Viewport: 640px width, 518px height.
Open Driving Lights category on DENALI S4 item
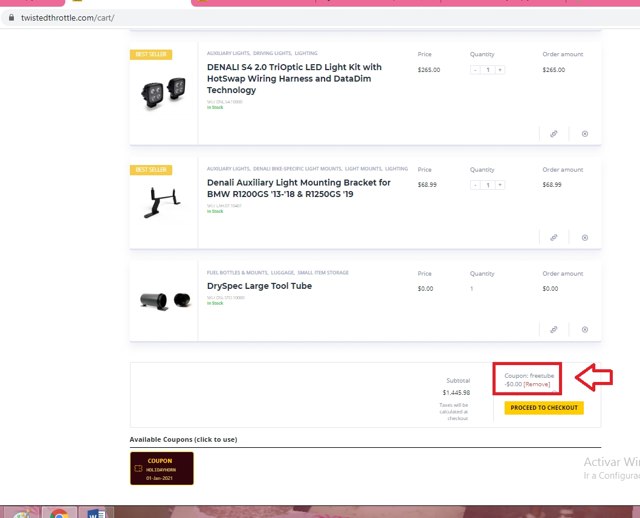[x=272, y=53]
